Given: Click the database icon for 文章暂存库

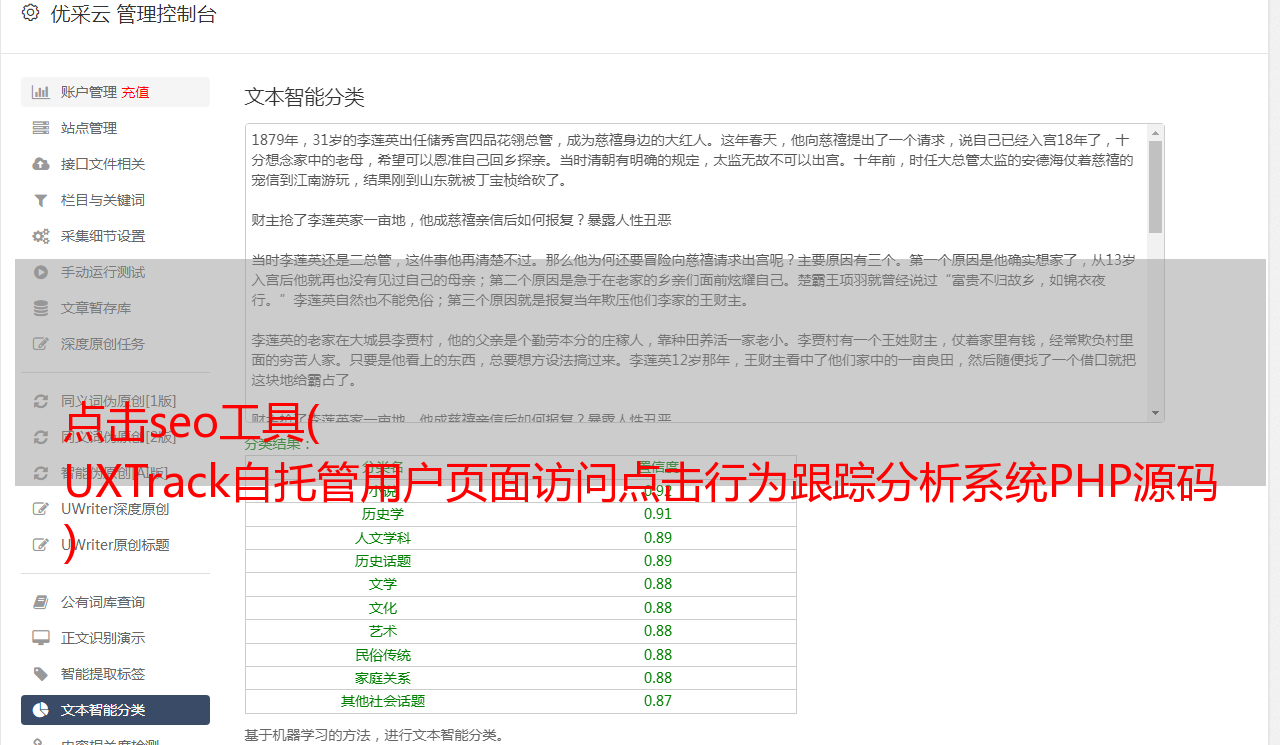Looking at the screenshot, I should click(x=41, y=308).
